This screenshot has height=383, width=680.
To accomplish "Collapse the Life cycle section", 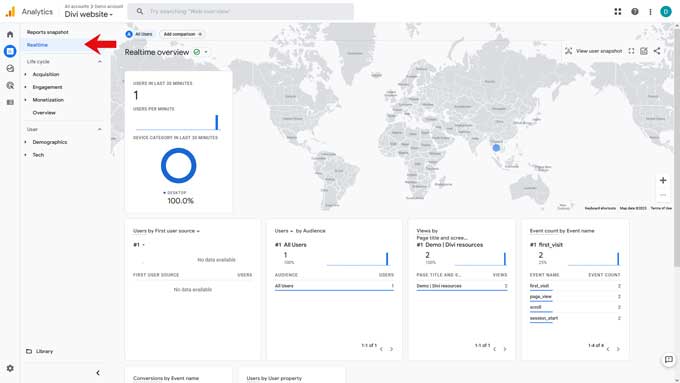I will click(100, 62).
